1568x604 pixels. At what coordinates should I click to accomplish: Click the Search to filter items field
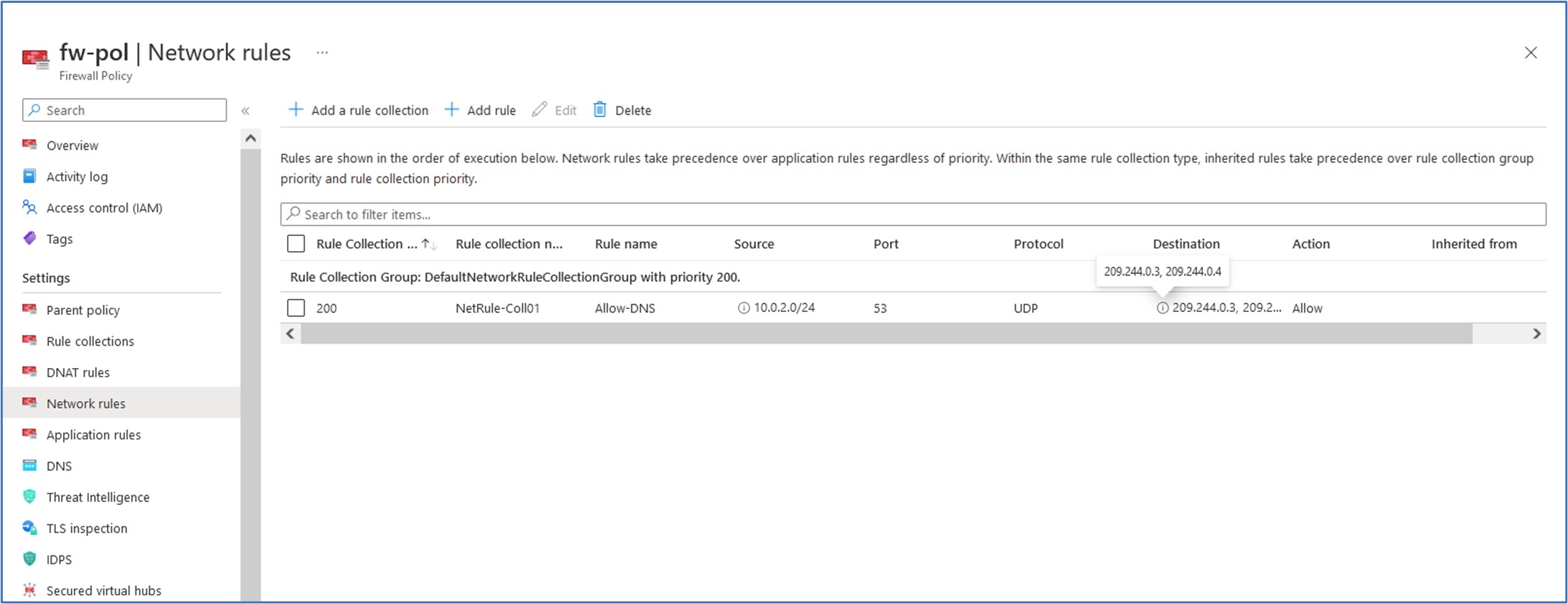coord(911,214)
